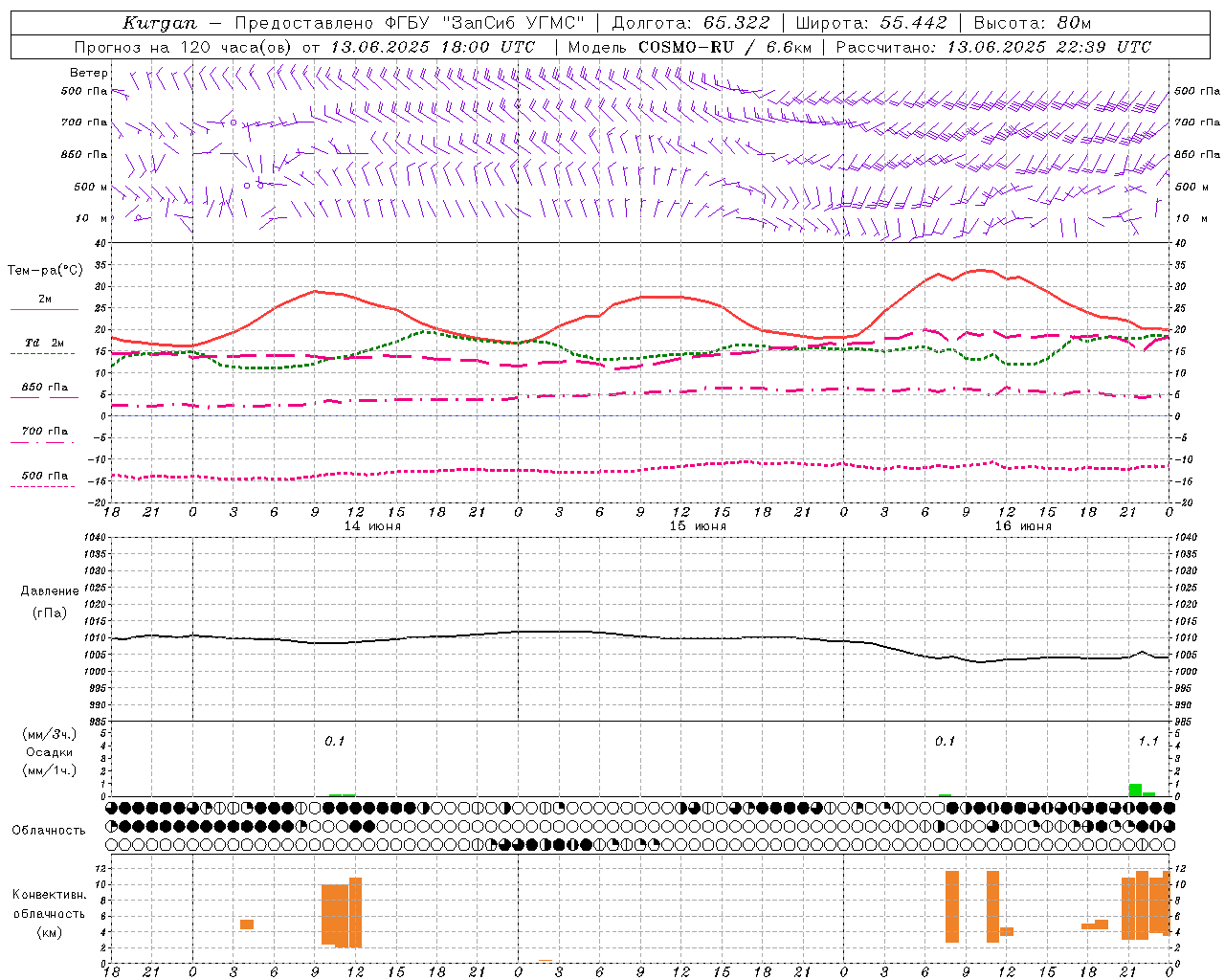This screenshot has height=980, width=1225.
Task: Select the text ФГБУ "ЗапСиб УГМС" provider credit
Action: pyautogui.click(x=485, y=23)
